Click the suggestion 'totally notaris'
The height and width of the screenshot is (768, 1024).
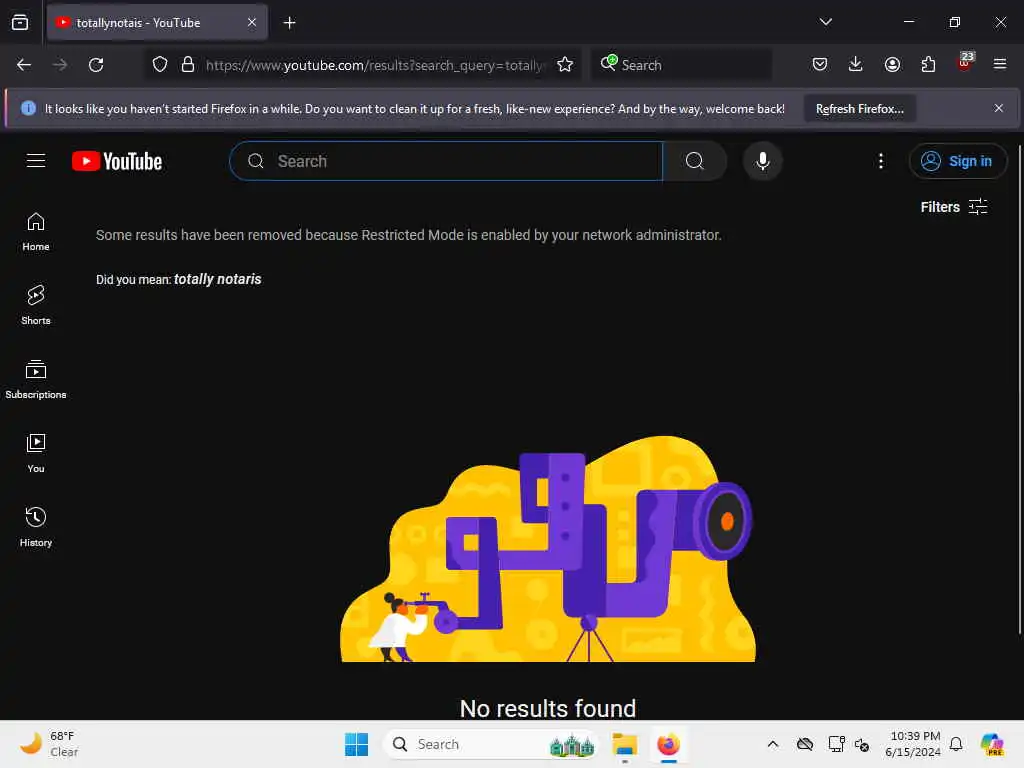[217, 280]
